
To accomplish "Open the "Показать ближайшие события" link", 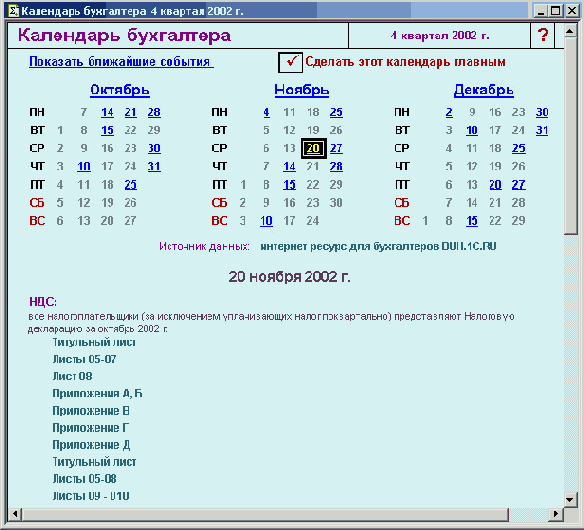I will click(x=121, y=61).
